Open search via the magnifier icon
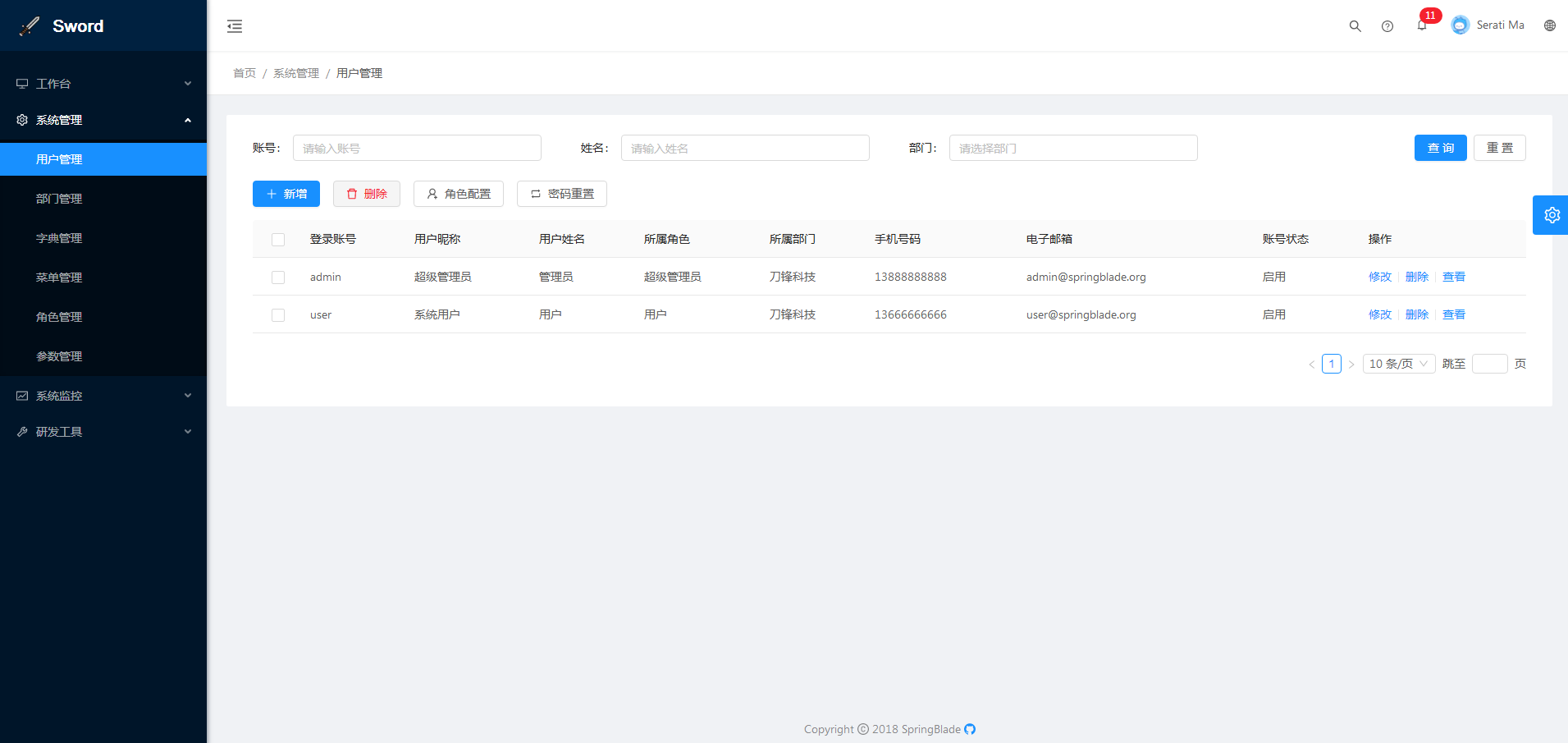Image resolution: width=1568 pixels, height=743 pixels. tap(1355, 26)
